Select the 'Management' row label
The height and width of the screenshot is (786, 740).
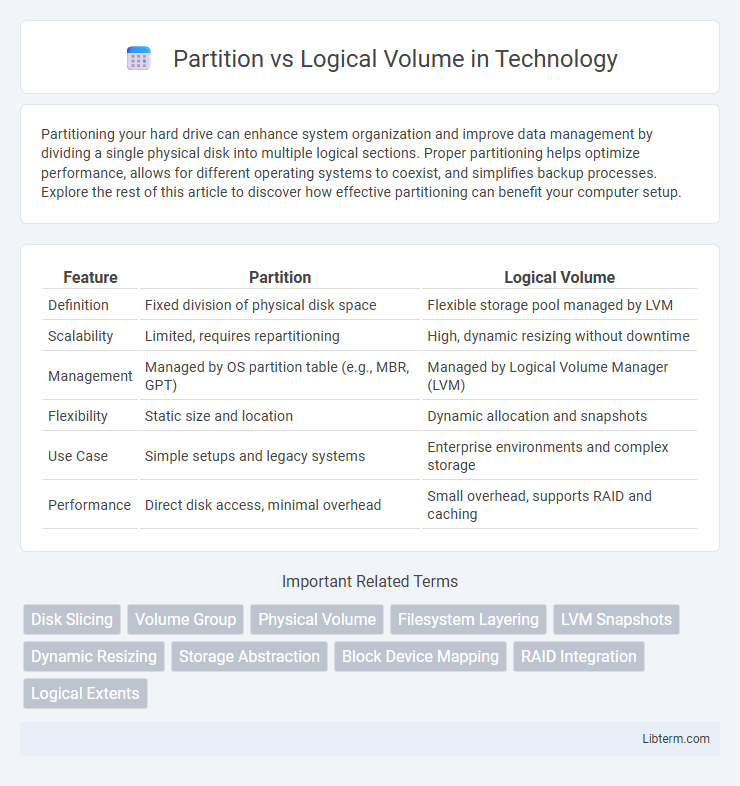[90, 376]
